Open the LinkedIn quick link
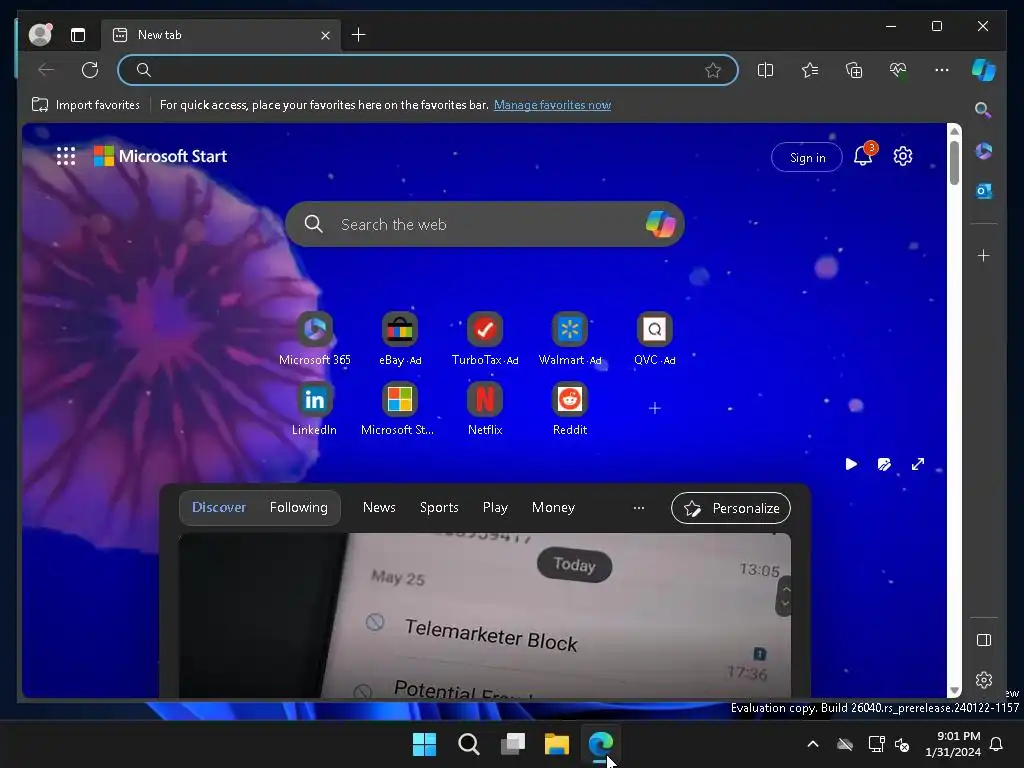 click(x=314, y=409)
